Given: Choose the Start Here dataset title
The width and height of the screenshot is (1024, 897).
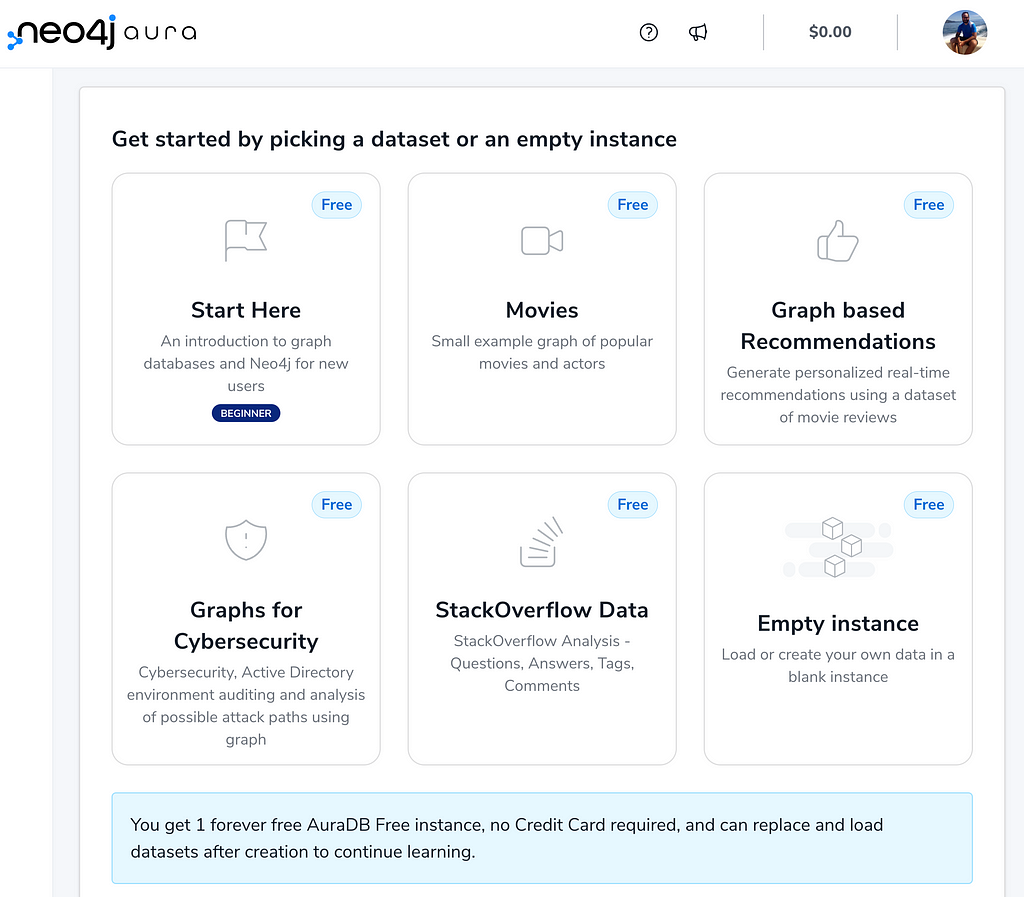Looking at the screenshot, I should coord(246,310).
